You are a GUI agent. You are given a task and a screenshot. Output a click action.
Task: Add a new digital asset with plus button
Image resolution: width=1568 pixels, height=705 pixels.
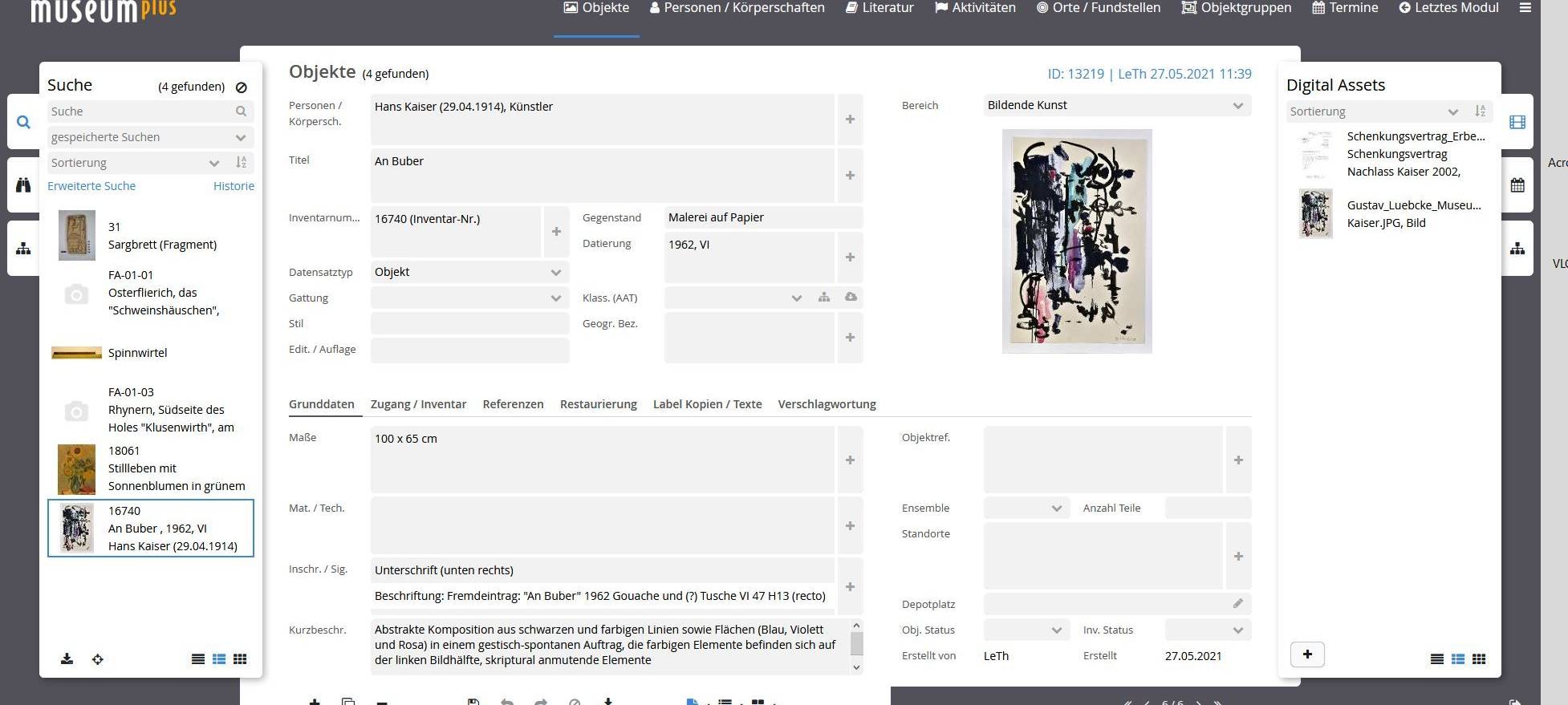(1307, 654)
